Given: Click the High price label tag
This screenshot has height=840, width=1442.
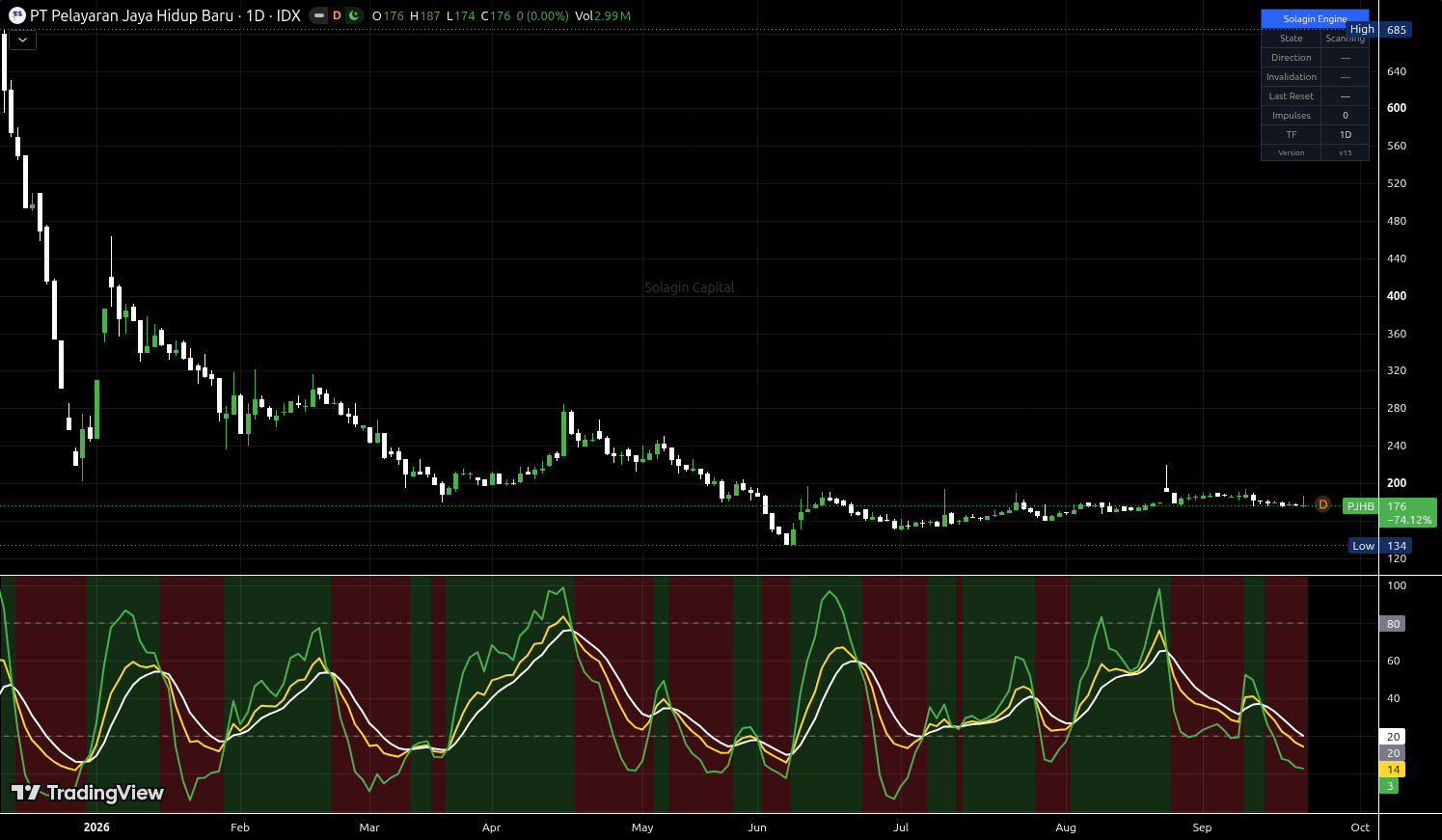Looking at the screenshot, I should point(1362,30).
